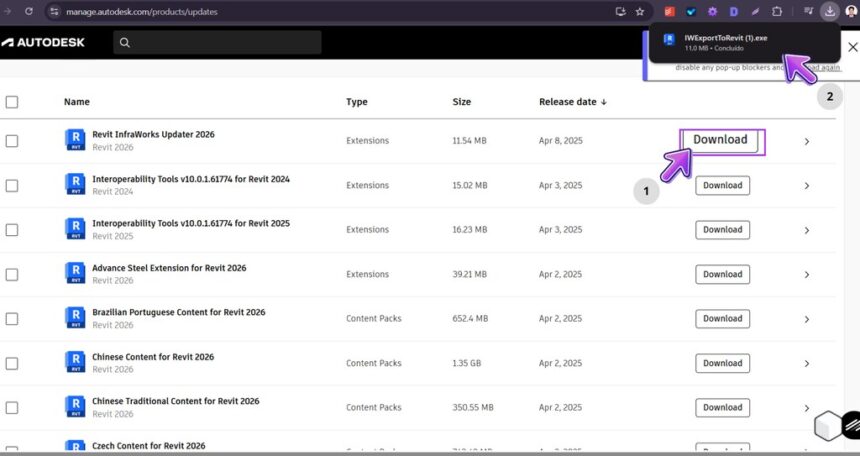Open the user profile avatar icon

pyautogui.click(x=851, y=12)
